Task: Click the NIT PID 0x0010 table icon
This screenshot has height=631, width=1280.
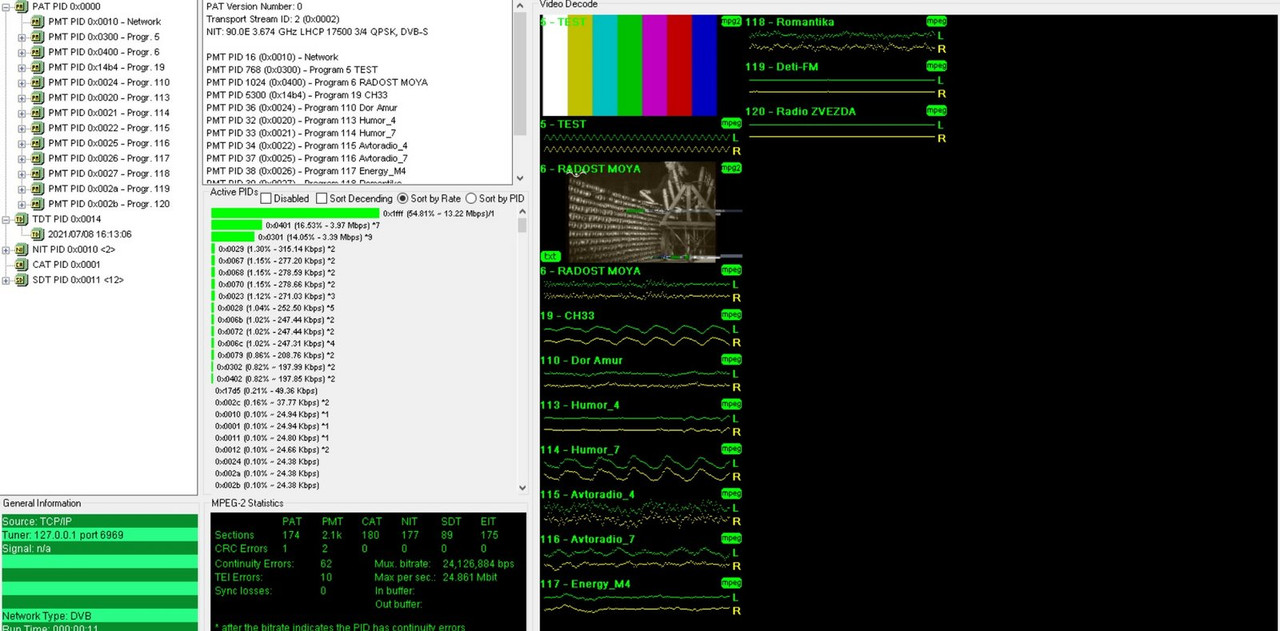Action: (x=22, y=250)
